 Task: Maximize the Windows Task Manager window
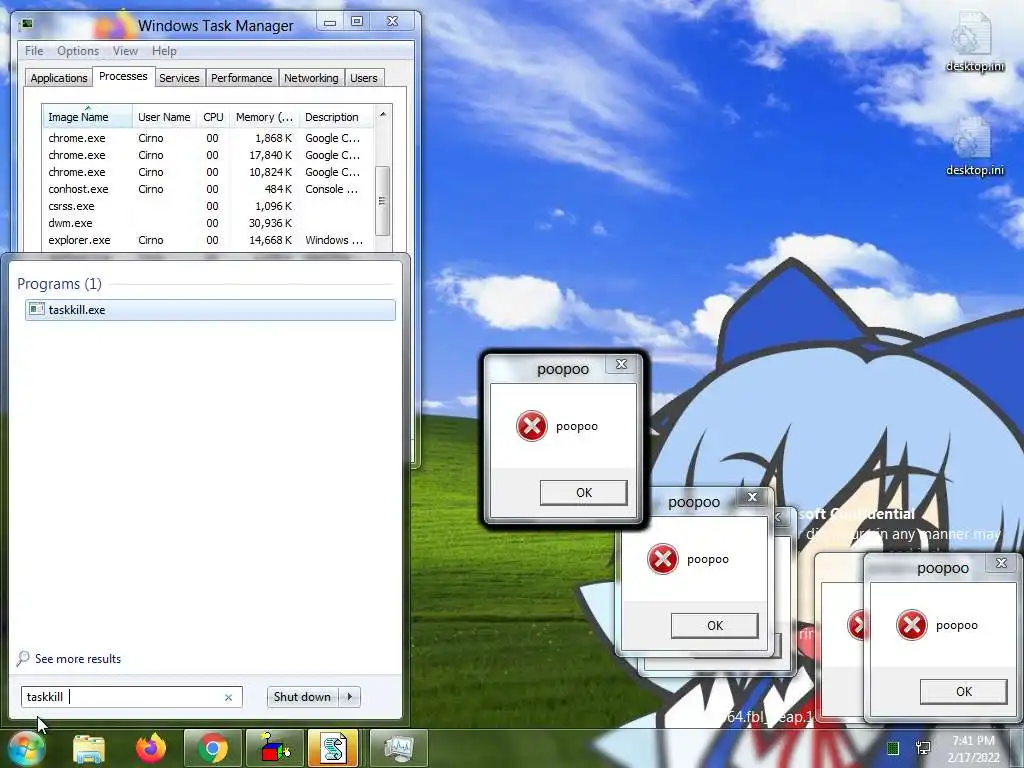357,22
